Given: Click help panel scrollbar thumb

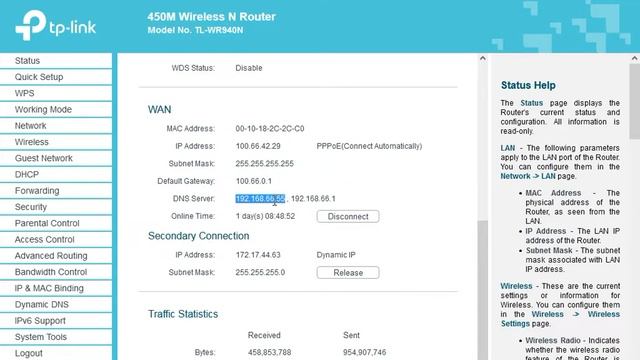Looking at the screenshot, I should 635,100.
